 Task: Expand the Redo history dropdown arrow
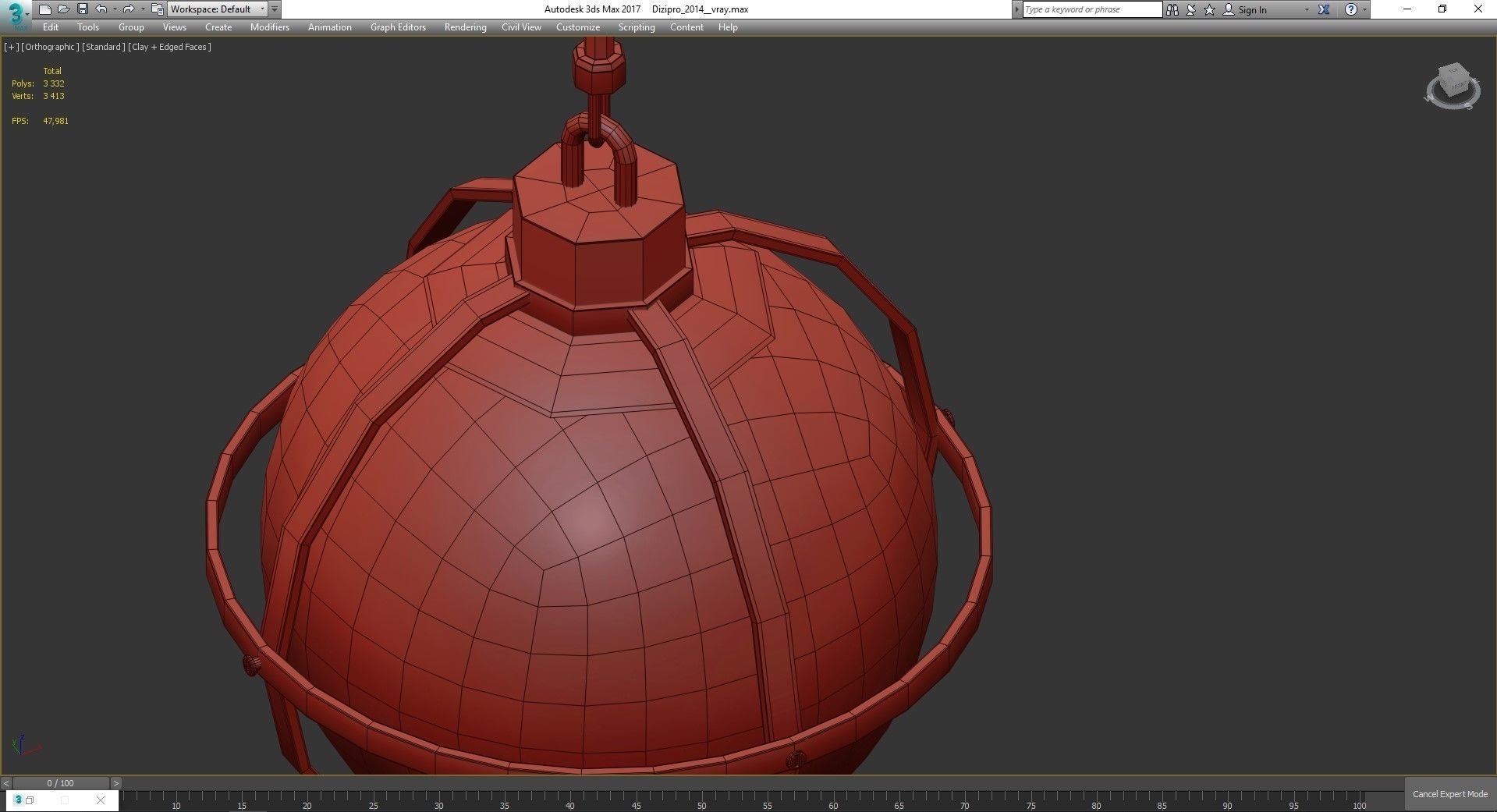(143, 9)
